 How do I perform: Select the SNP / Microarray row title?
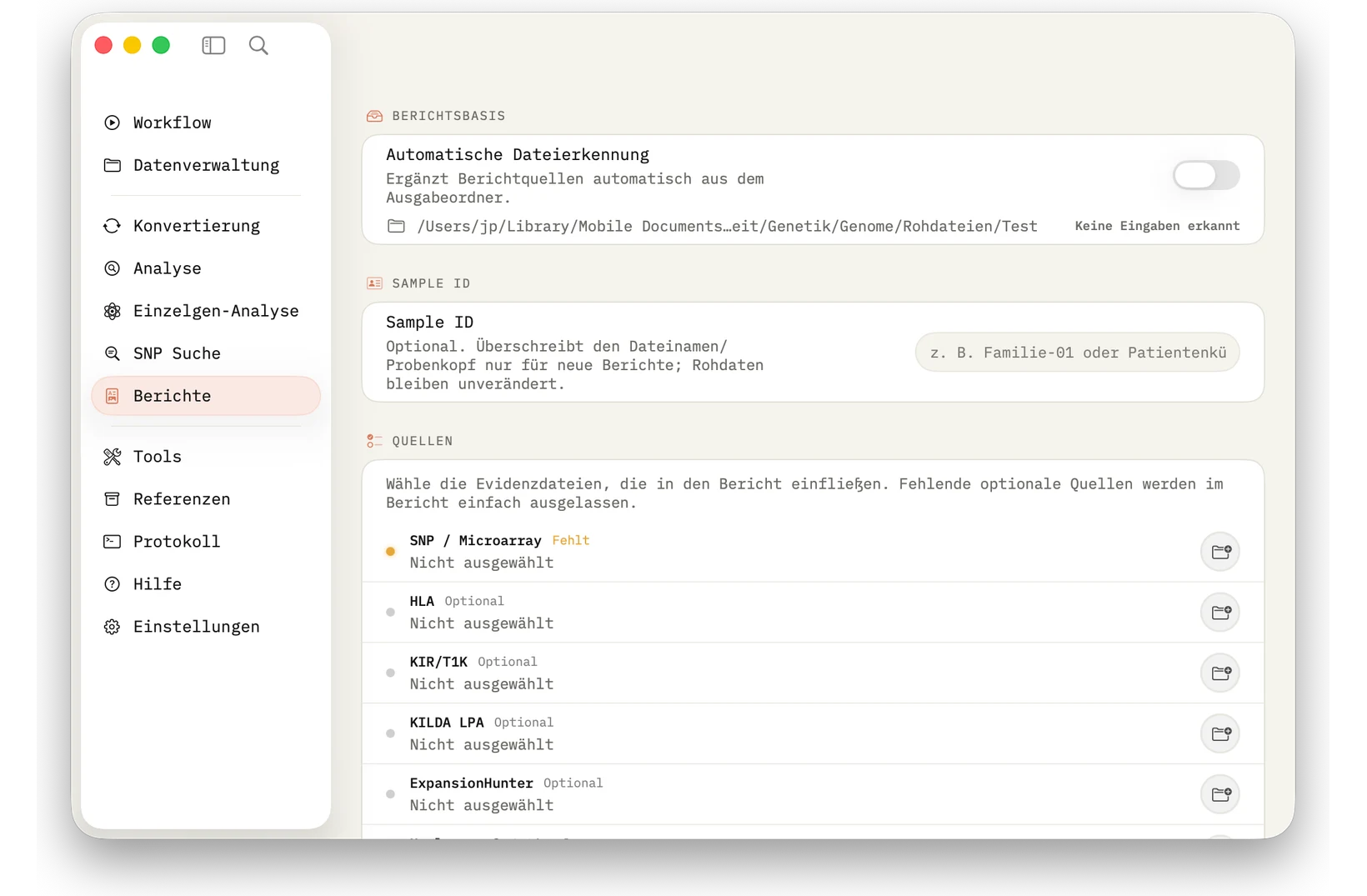tap(475, 540)
